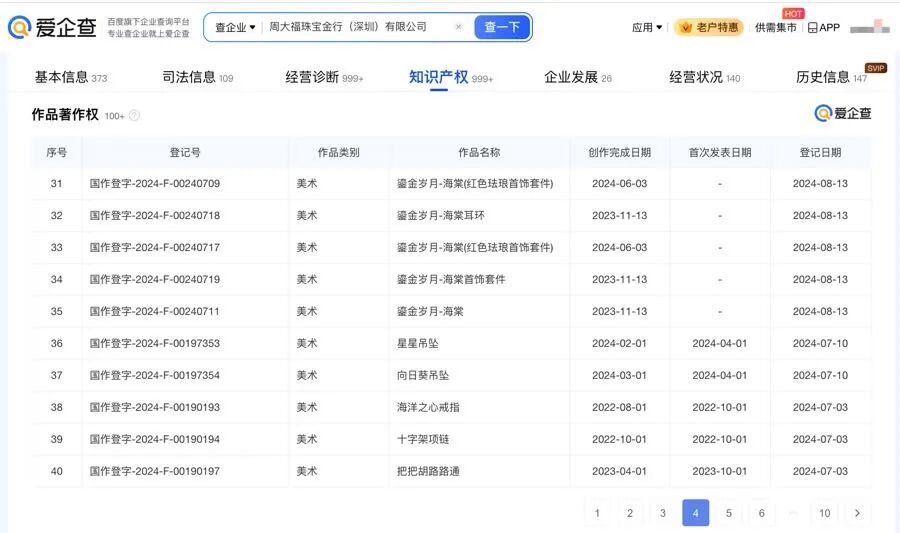The image size is (900, 533).
Task: Click the pagination ellipsis to jump pages
Action: [793, 513]
